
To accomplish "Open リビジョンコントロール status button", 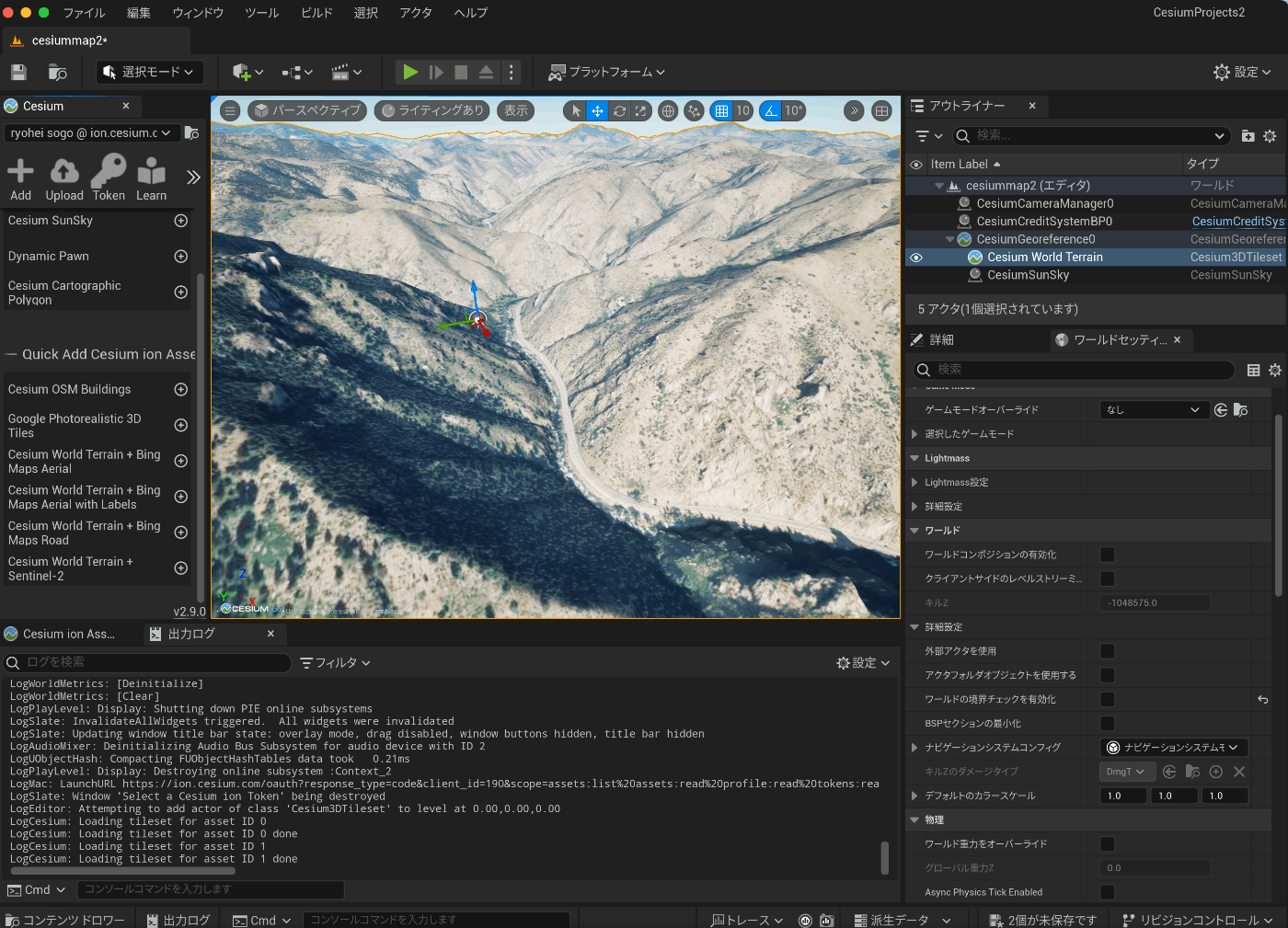I will [1197, 920].
